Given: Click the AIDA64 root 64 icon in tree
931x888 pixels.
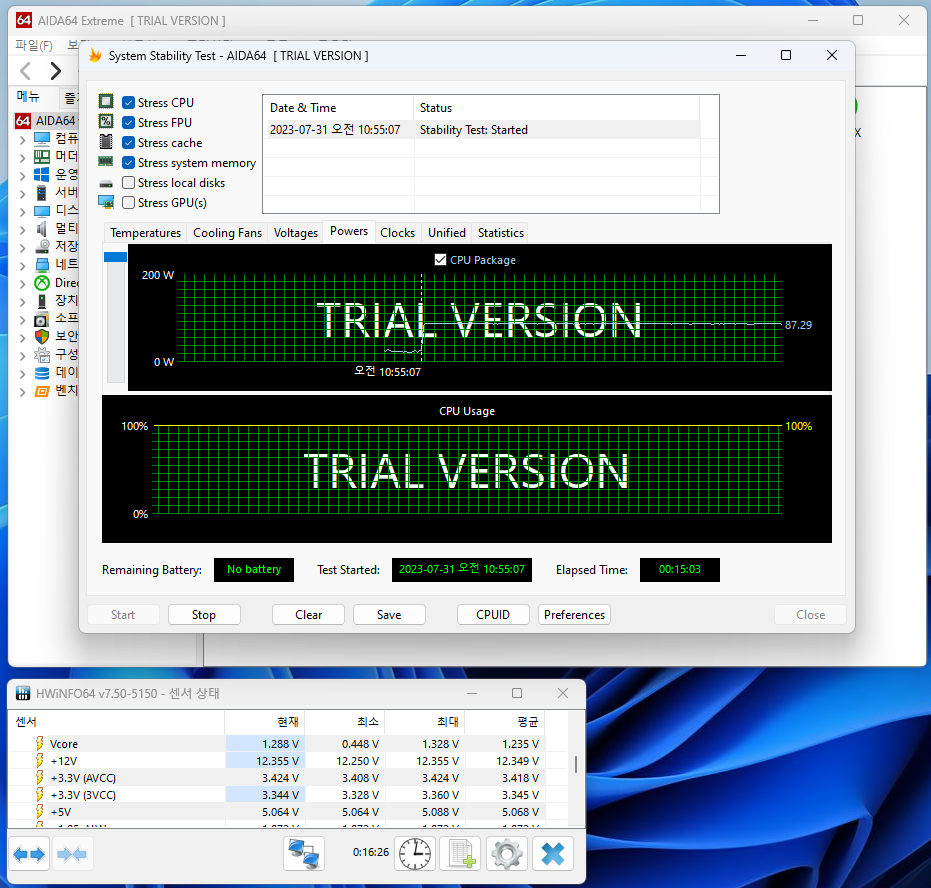Looking at the screenshot, I should [23, 120].
